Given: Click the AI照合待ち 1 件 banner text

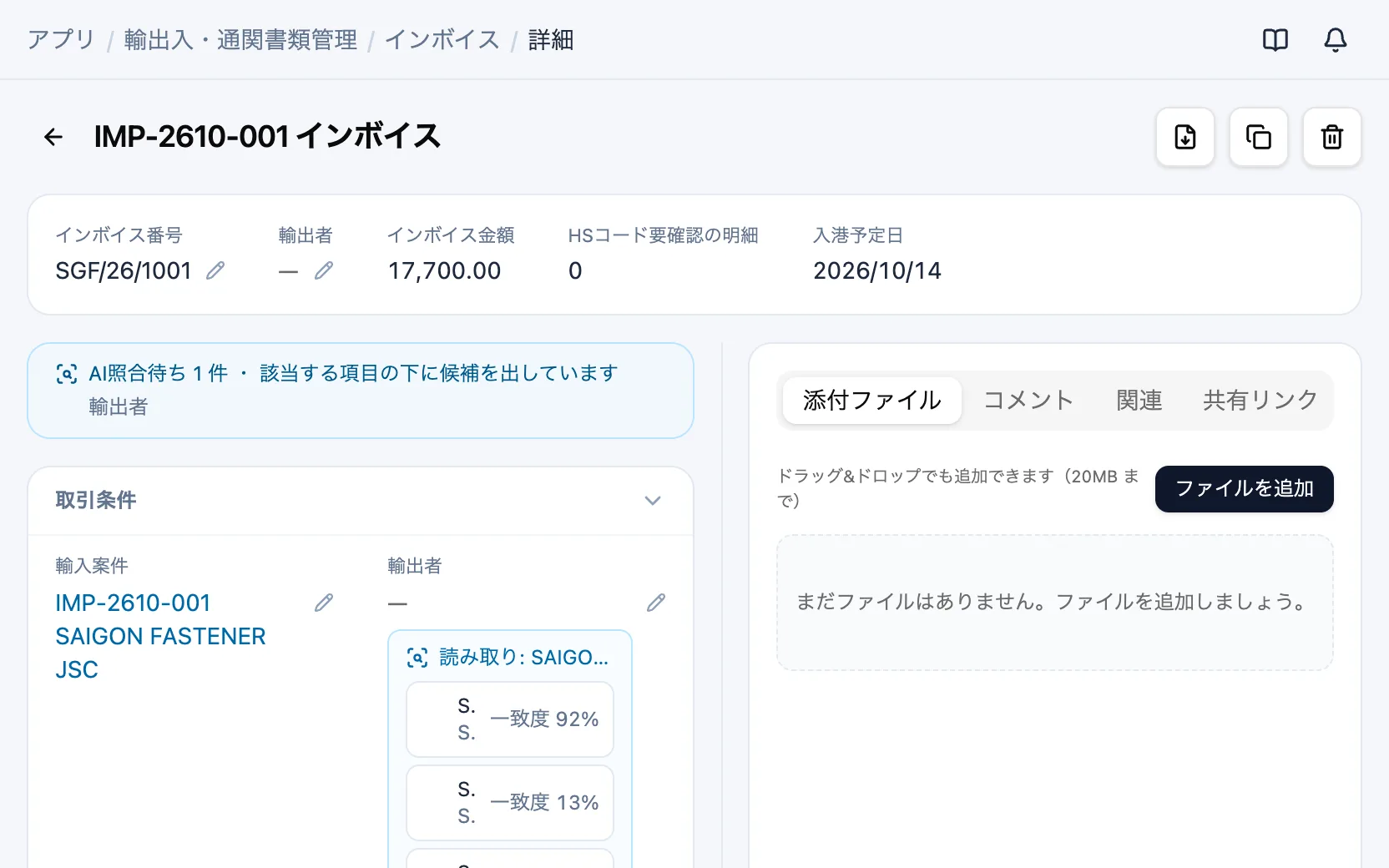Looking at the screenshot, I should (x=159, y=373).
